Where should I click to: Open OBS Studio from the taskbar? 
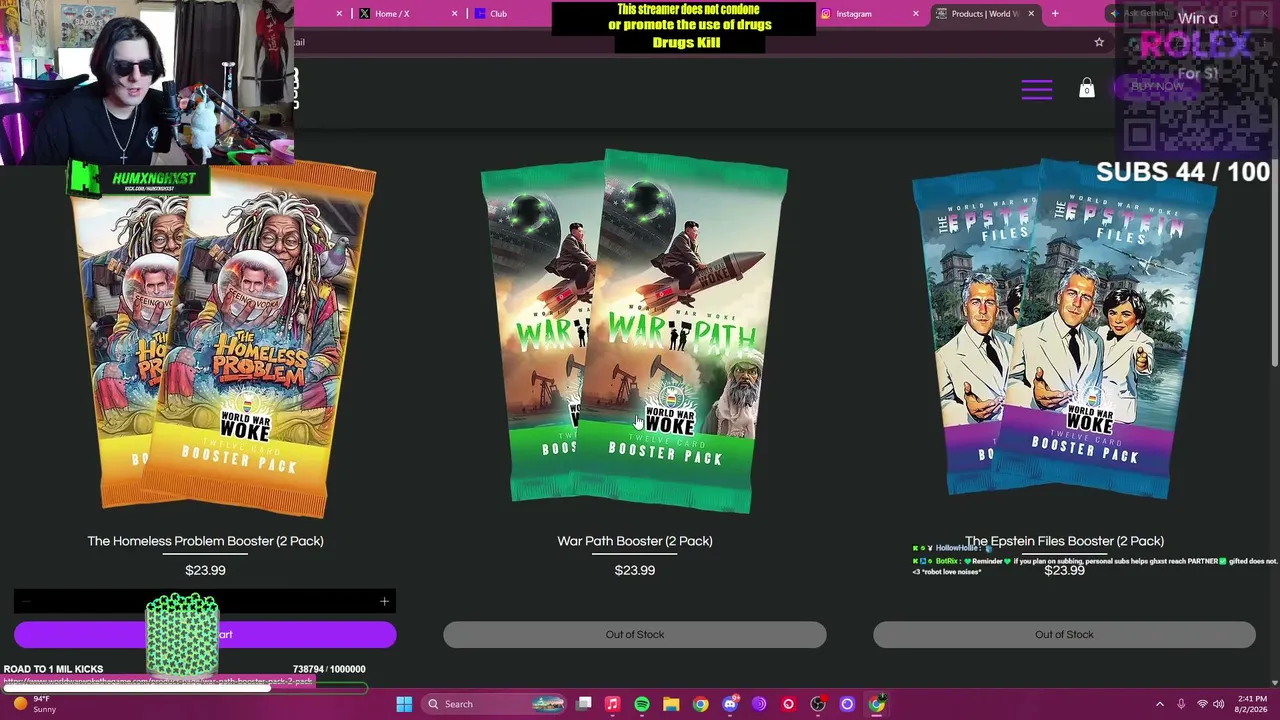tap(818, 704)
